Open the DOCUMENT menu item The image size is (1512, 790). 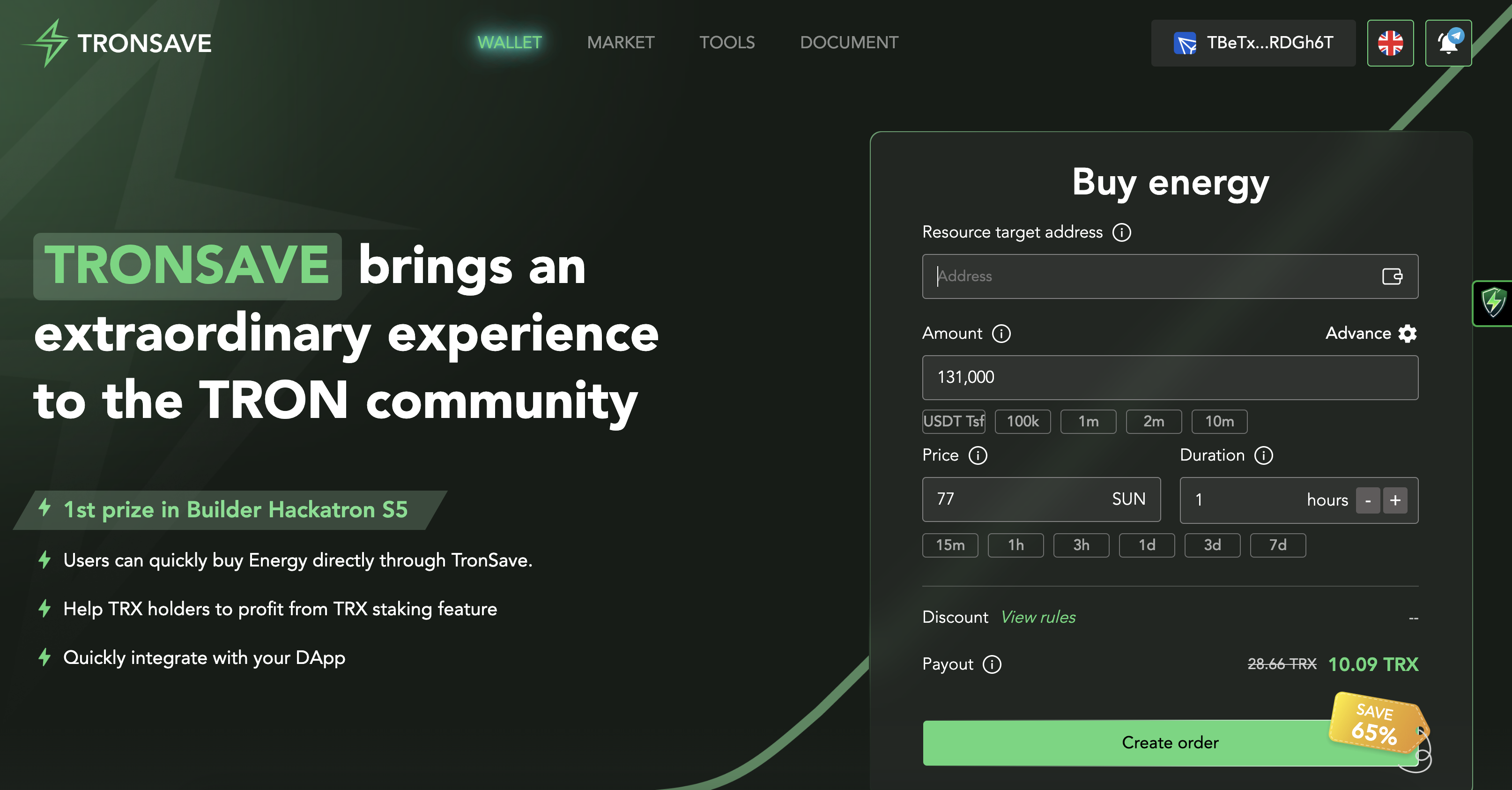(x=849, y=42)
